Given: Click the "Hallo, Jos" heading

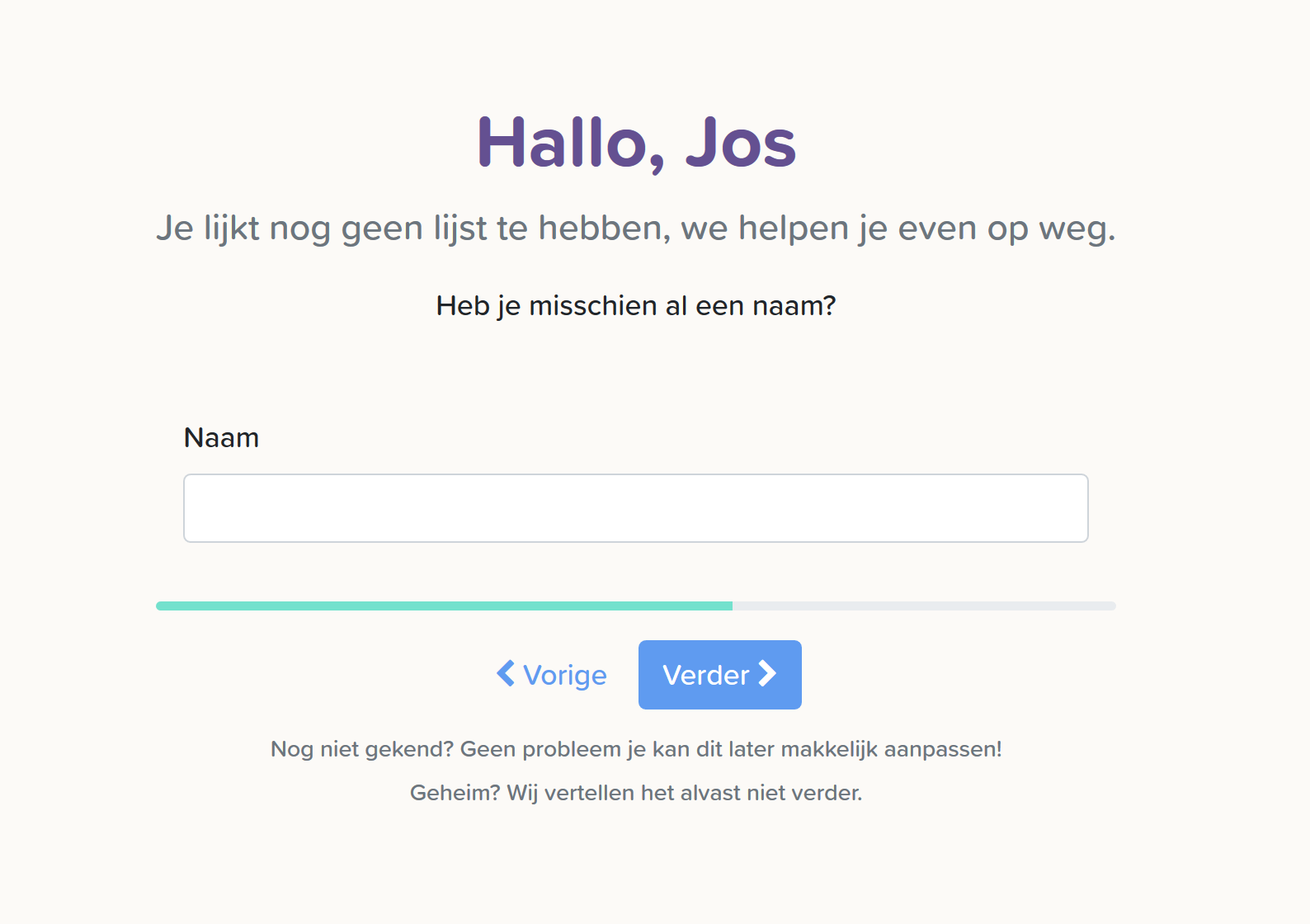Looking at the screenshot, I should point(636,143).
